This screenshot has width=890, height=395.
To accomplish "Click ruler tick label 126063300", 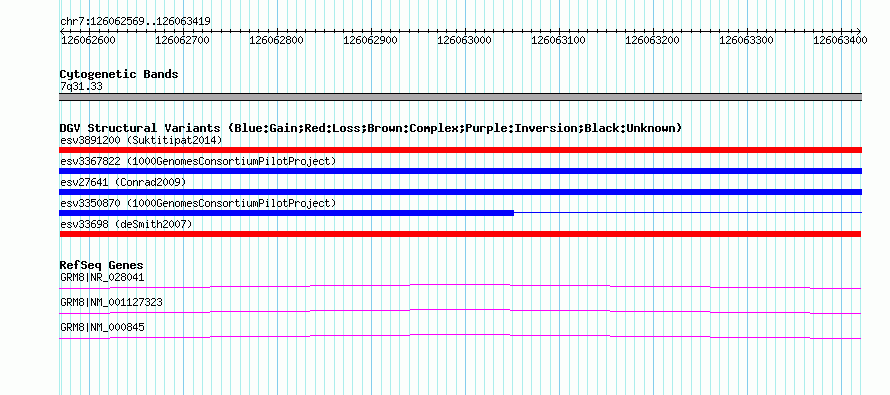I will [746, 40].
